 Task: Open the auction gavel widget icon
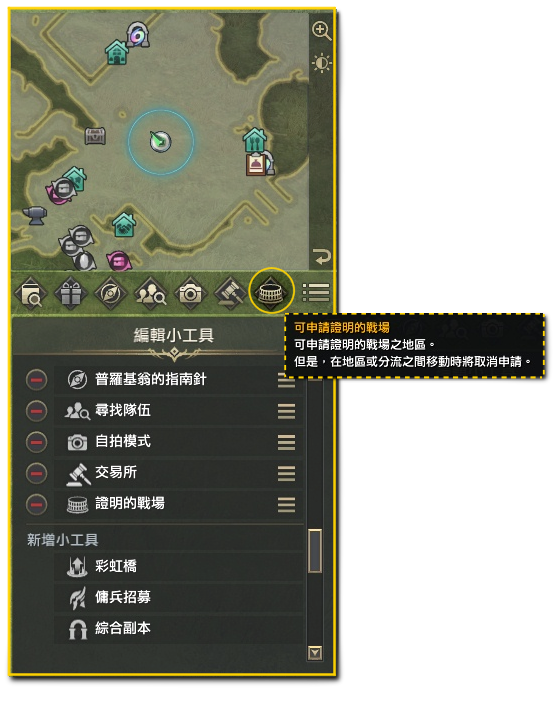click(231, 294)
